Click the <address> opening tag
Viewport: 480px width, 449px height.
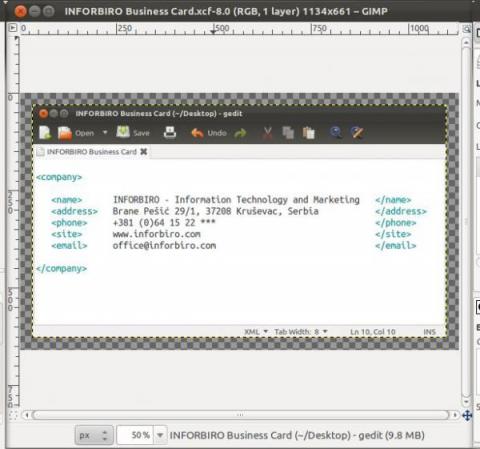(74, 211)
